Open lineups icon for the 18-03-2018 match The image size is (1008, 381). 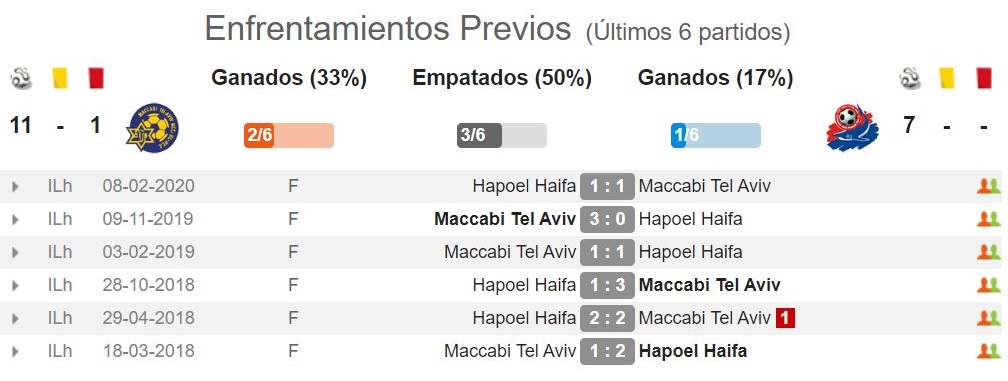tap(988, 351)
